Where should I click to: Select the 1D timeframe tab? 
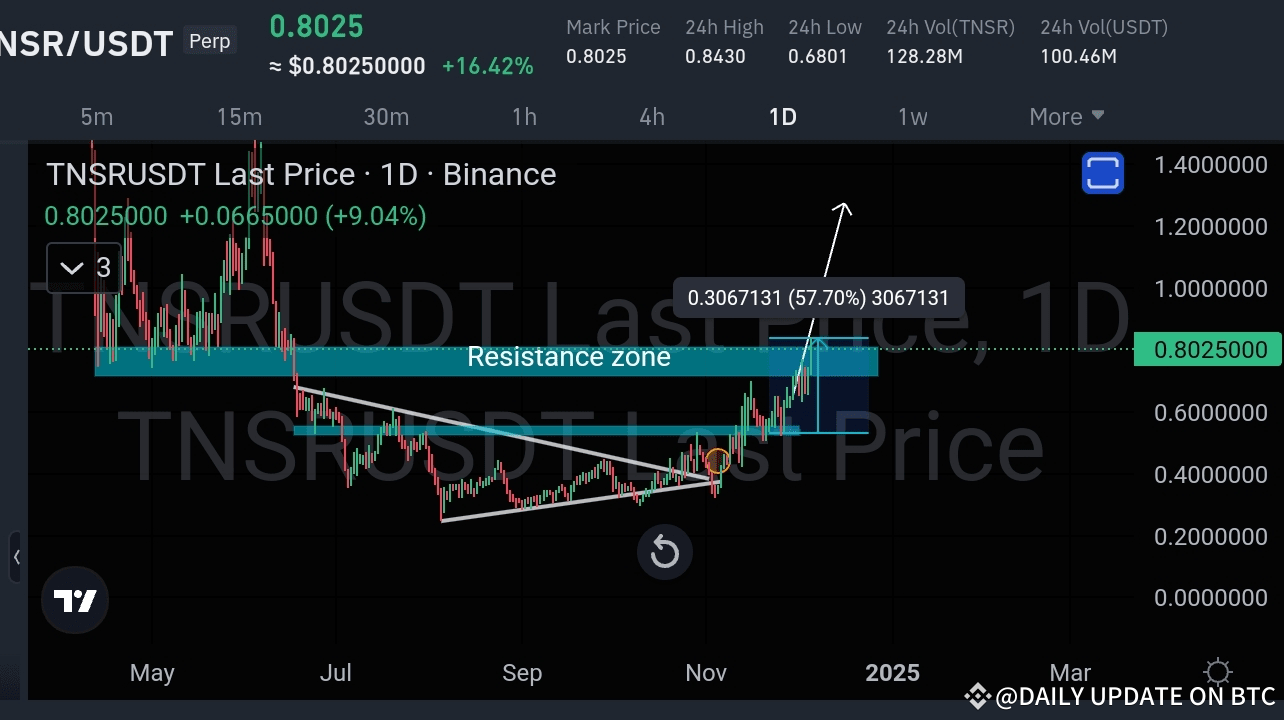pyautogui.click(x=783, y=116)
